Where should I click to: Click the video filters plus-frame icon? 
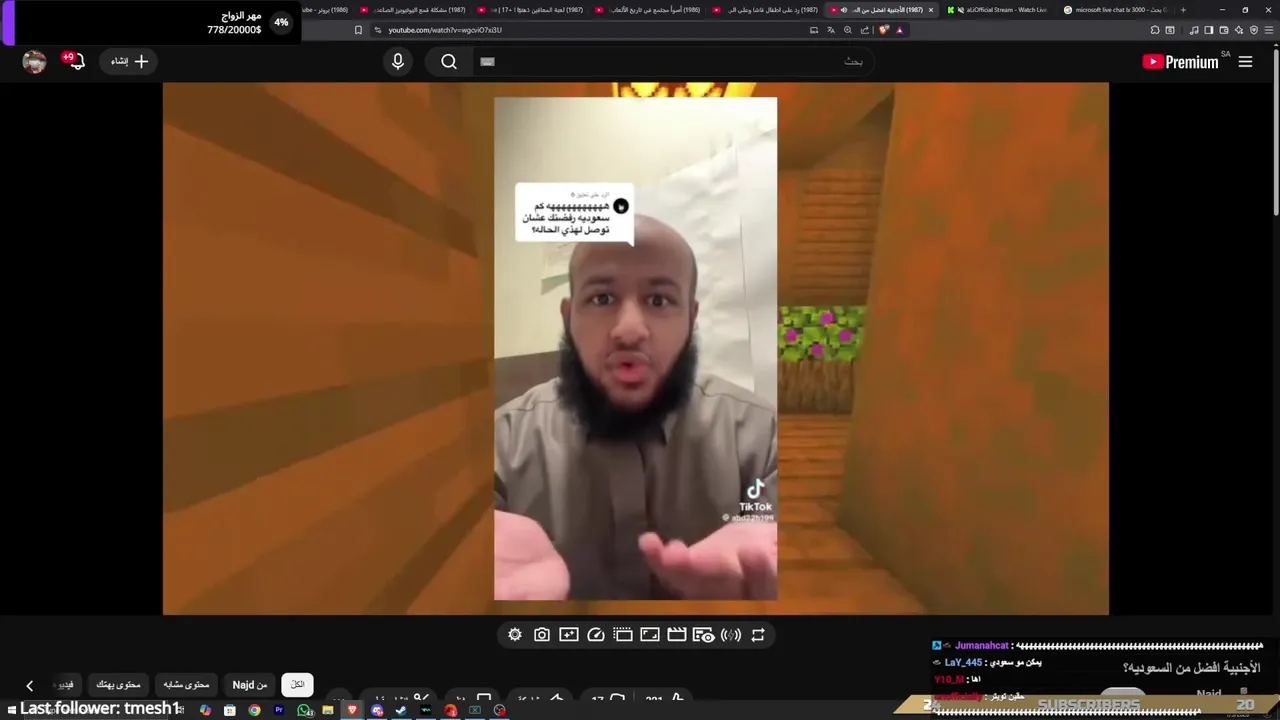[x=569, y=635]
